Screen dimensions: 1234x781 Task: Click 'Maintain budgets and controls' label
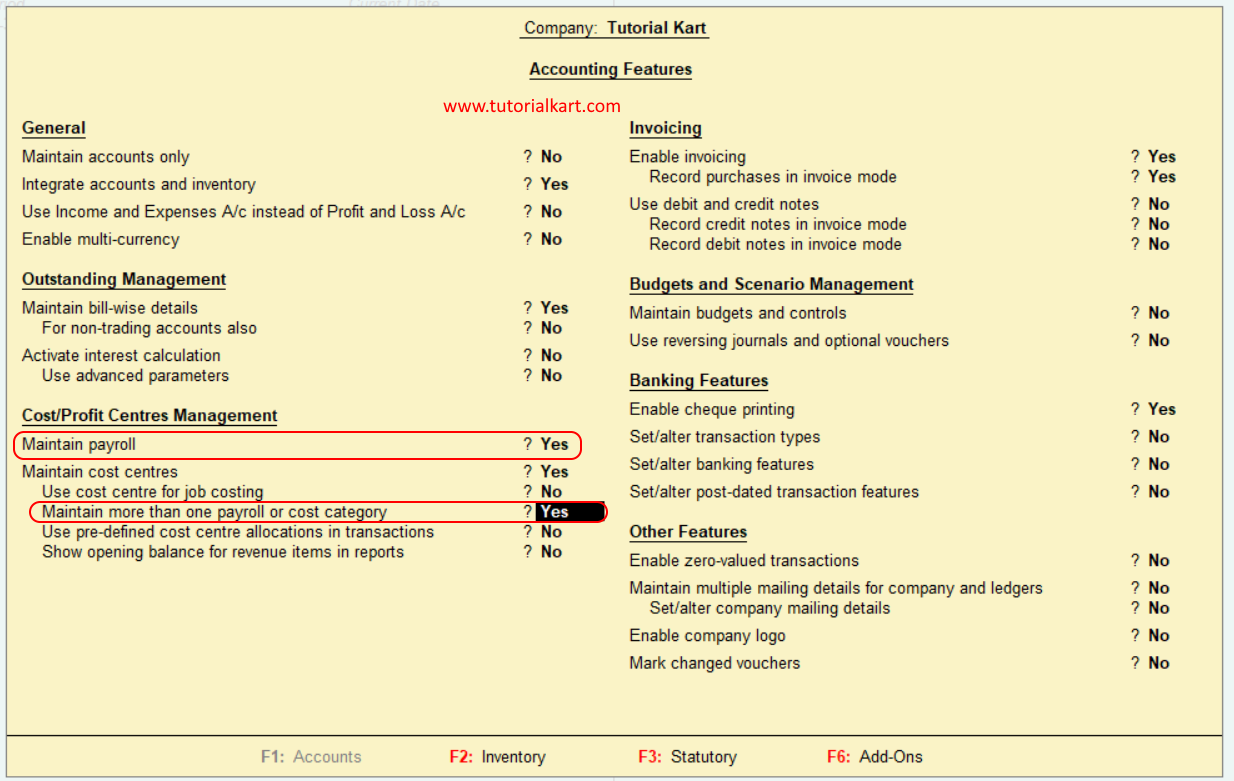point(738,313)
